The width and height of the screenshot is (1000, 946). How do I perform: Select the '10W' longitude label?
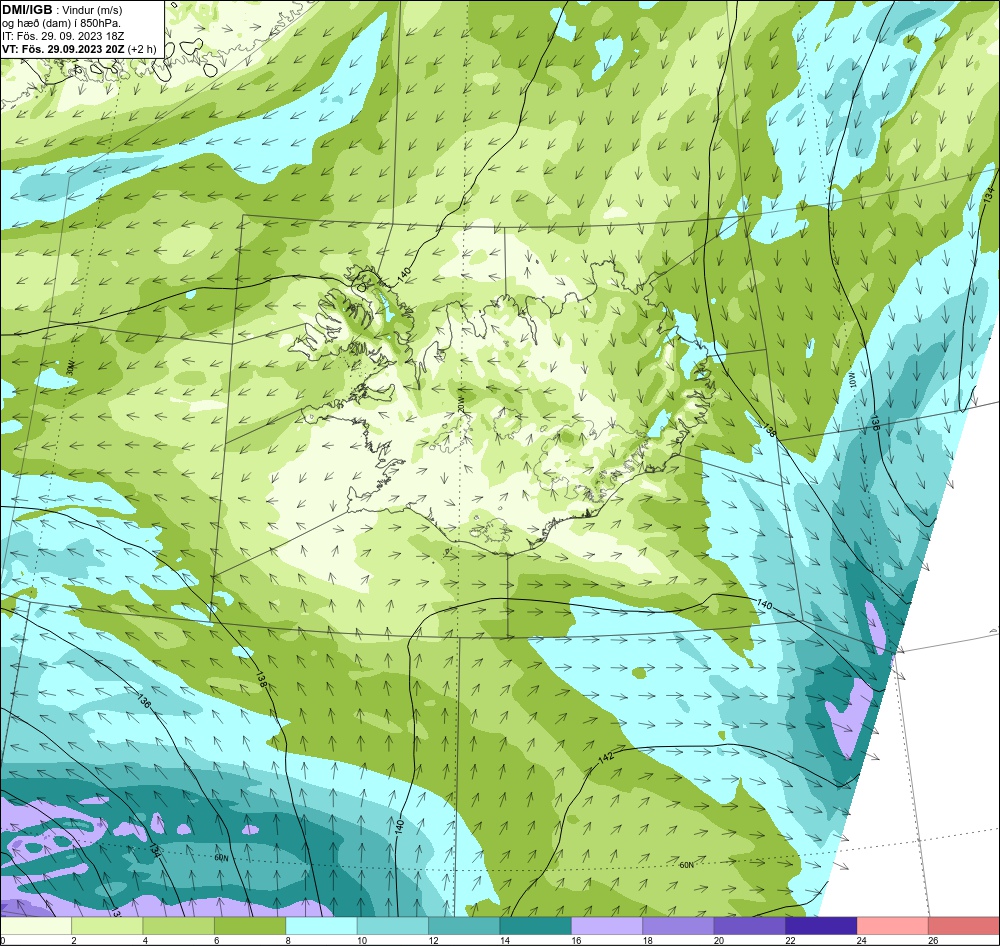[x=853, y=380]
